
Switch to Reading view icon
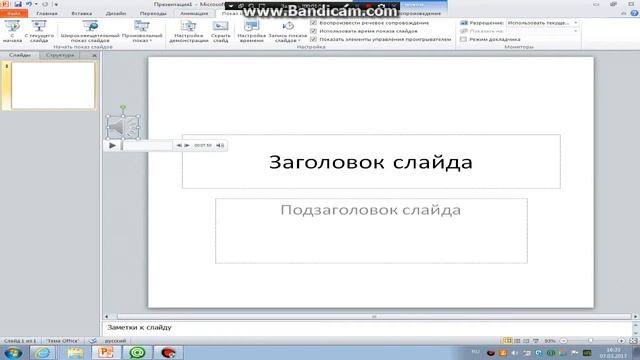pos(526,340)
